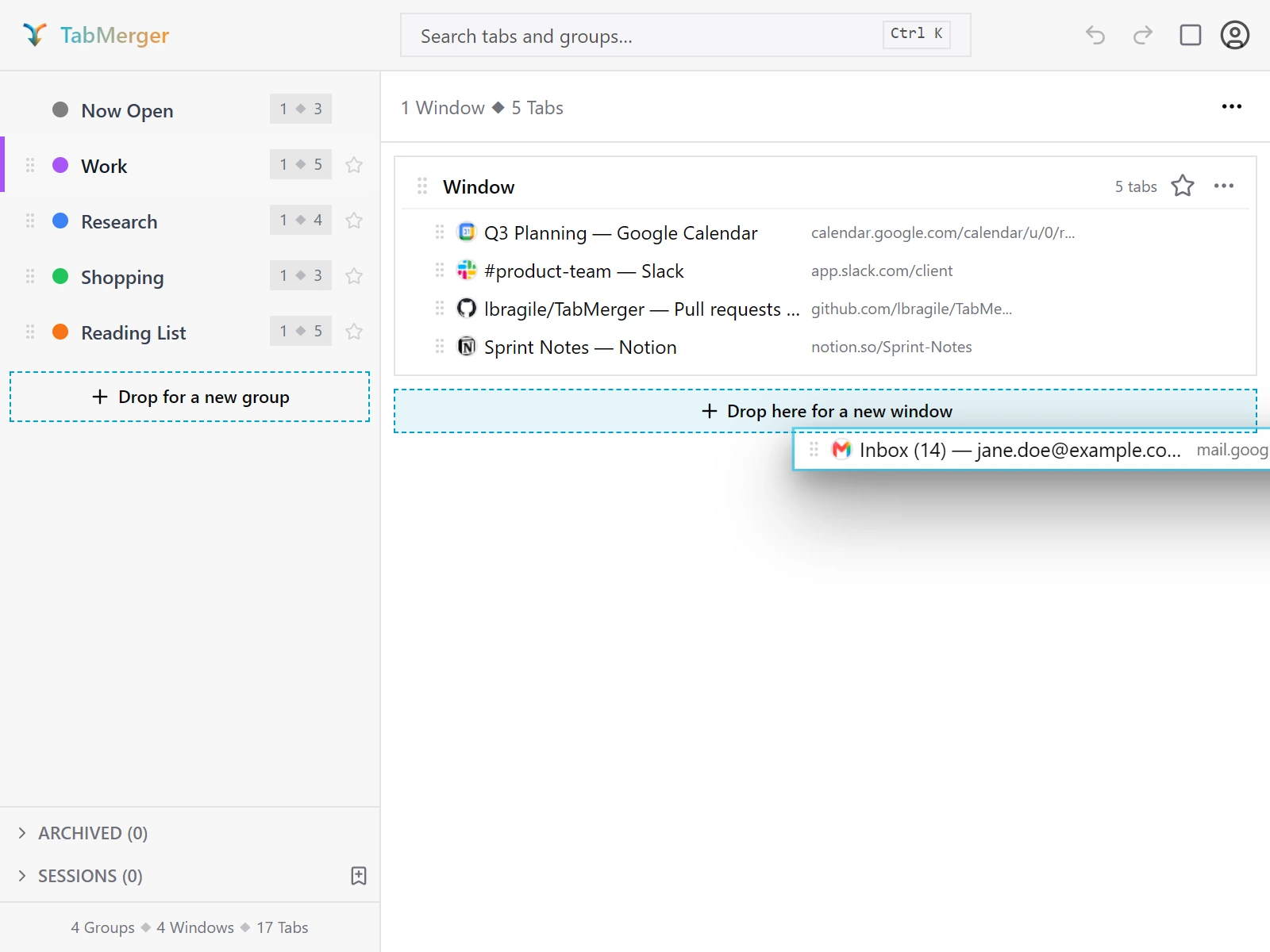Click the Slack favicon for #product-team

tap(467, 270)
